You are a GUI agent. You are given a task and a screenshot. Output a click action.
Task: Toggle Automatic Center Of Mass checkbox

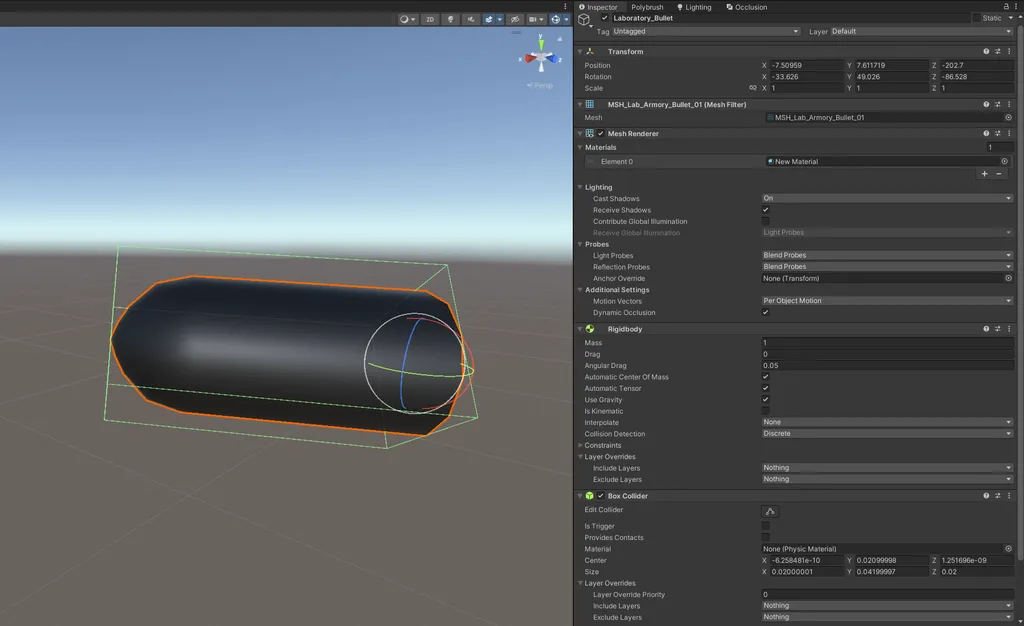coord(765,377)
